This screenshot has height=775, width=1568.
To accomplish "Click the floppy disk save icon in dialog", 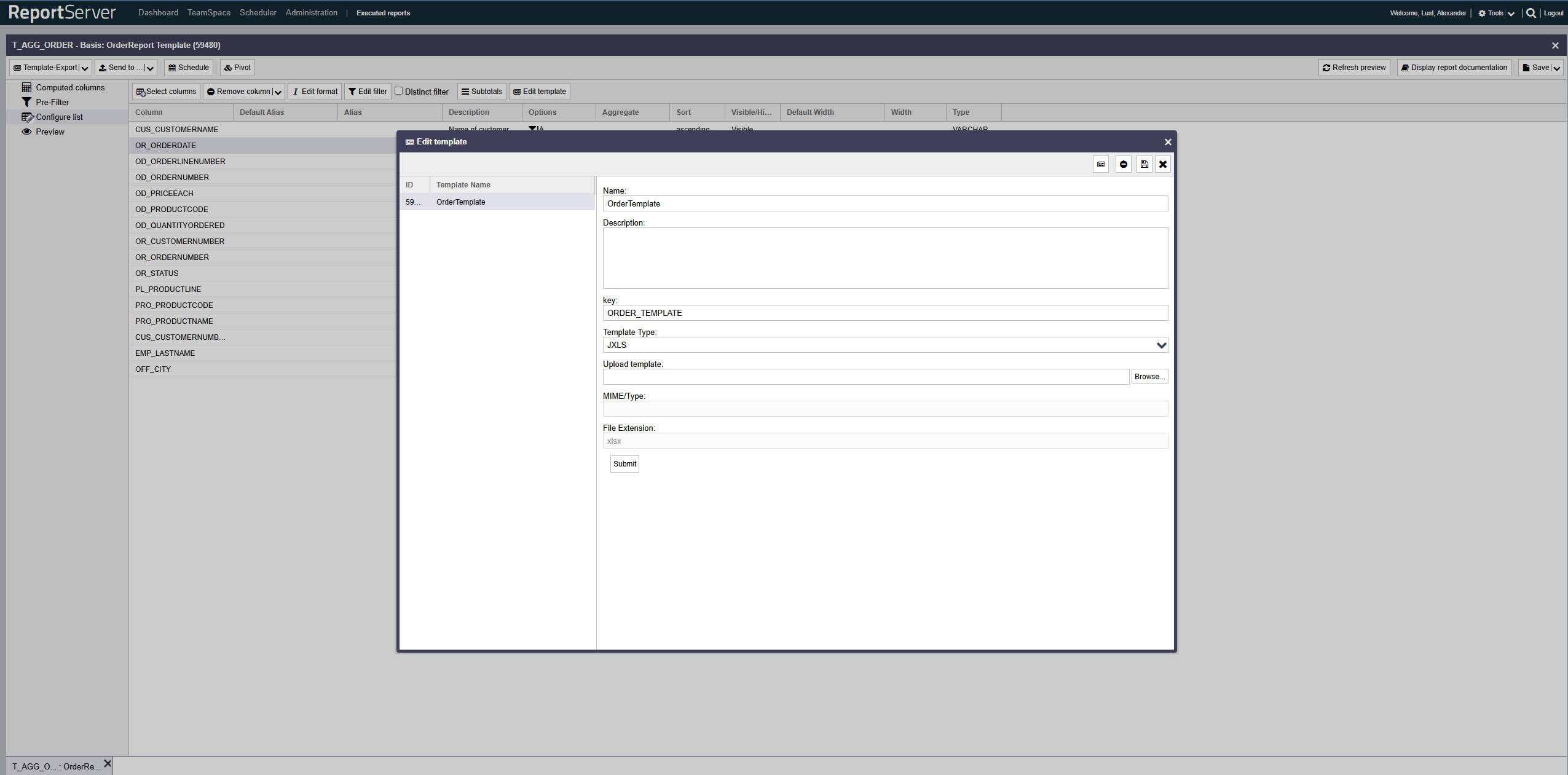I will point(1144,164).
